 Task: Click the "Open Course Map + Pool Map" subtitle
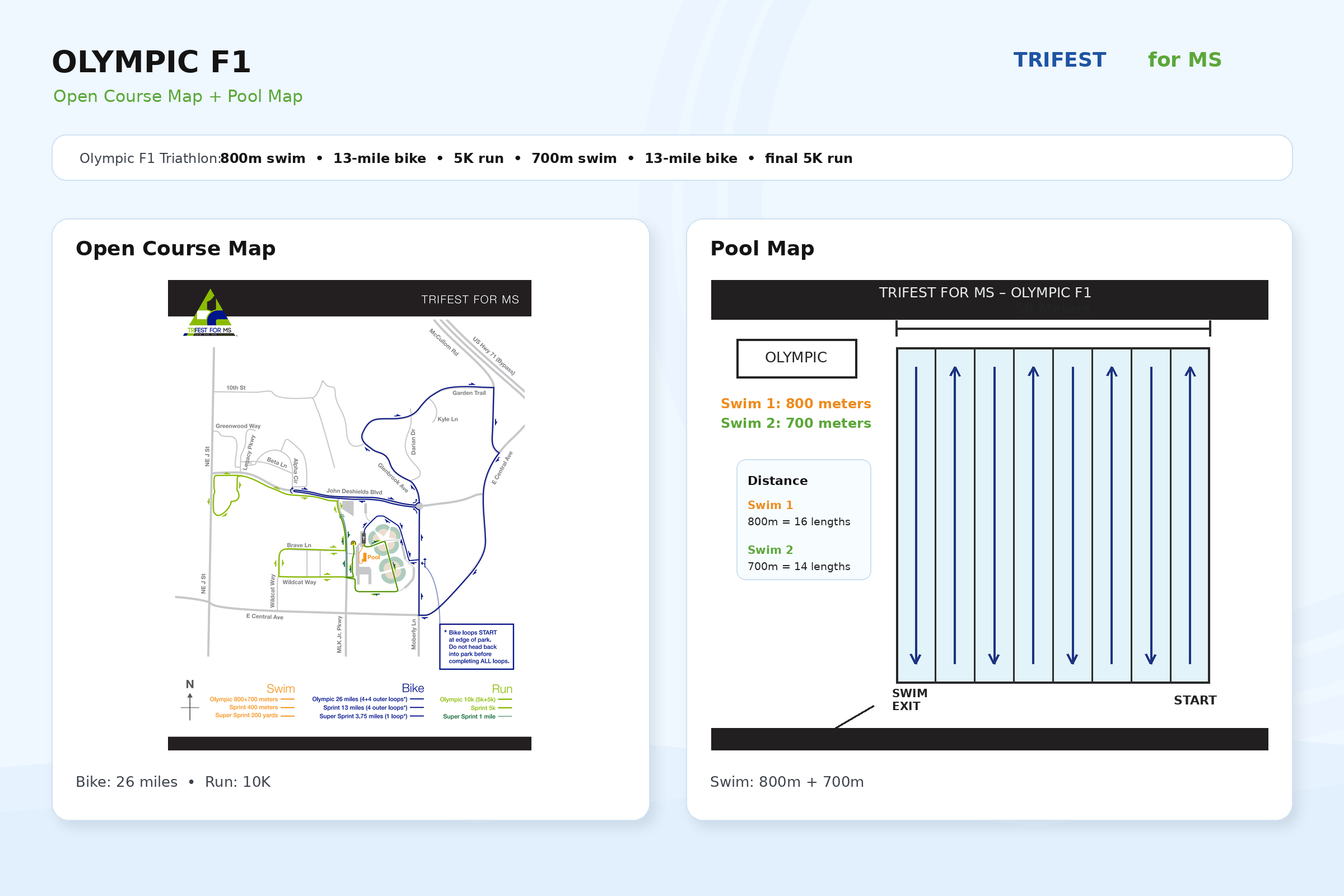click(178, 96)
